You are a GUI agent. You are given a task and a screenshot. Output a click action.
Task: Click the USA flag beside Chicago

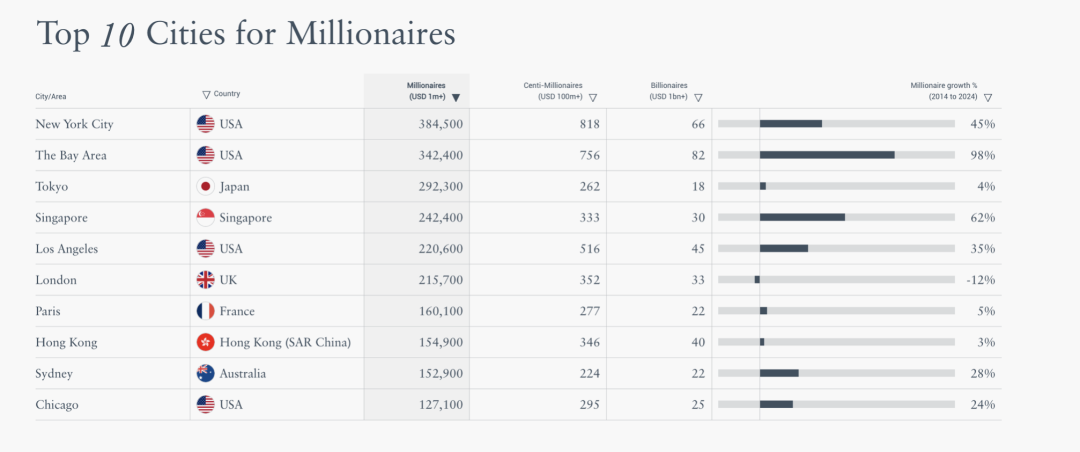(206, 405)
